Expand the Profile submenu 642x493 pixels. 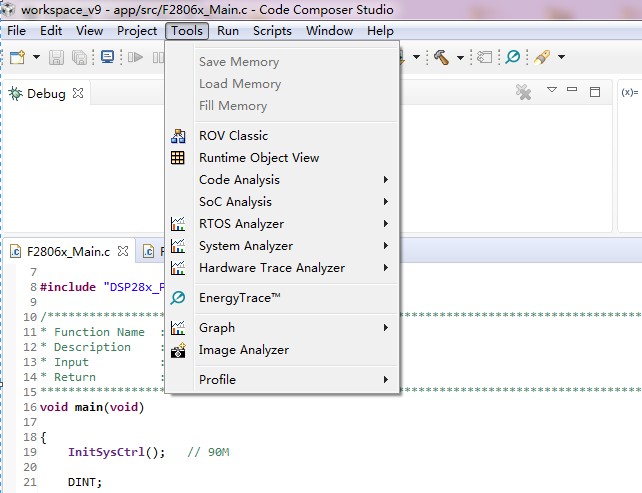[x=282, y=380]
